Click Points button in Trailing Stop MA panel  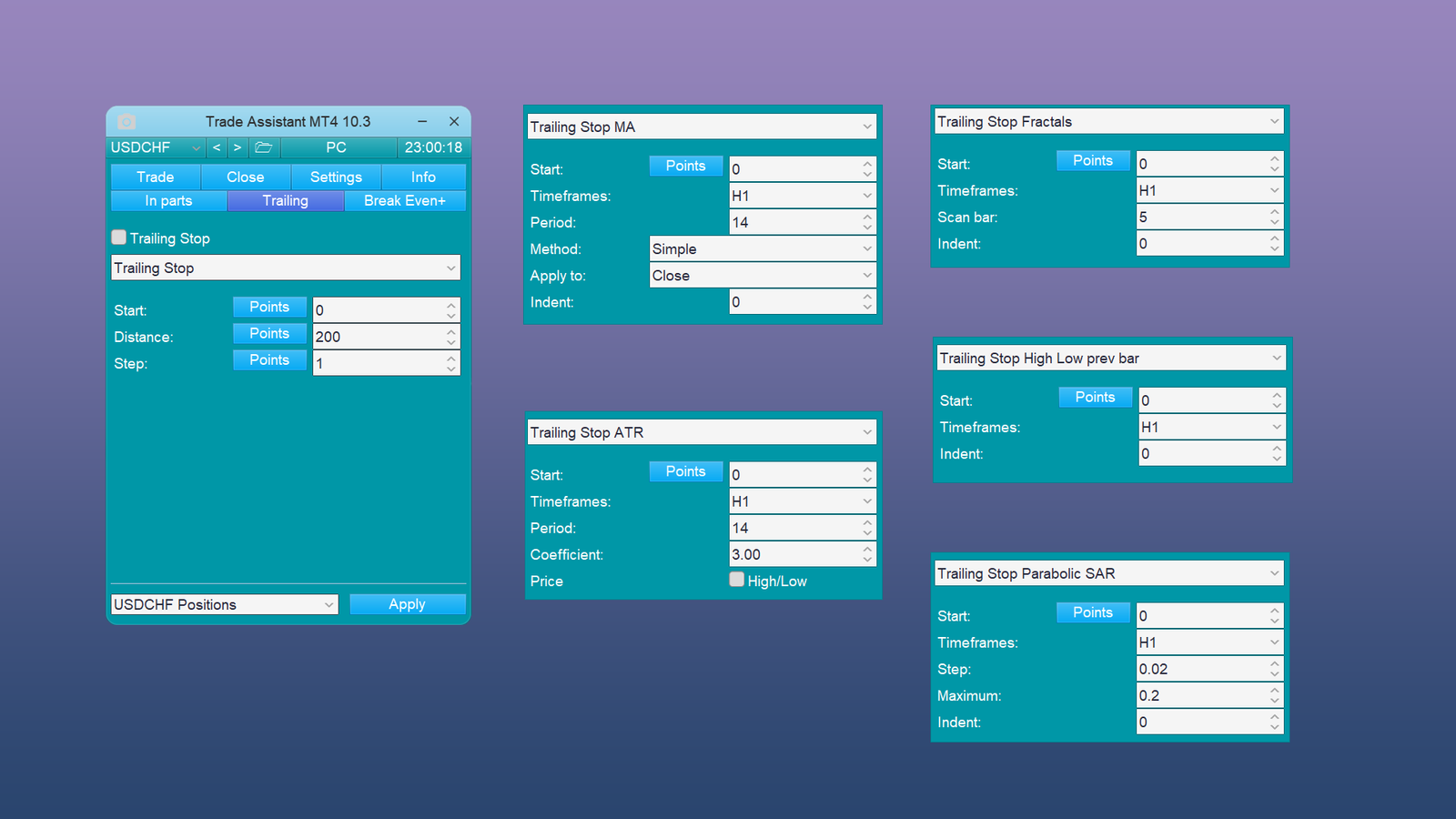point(686,166)
